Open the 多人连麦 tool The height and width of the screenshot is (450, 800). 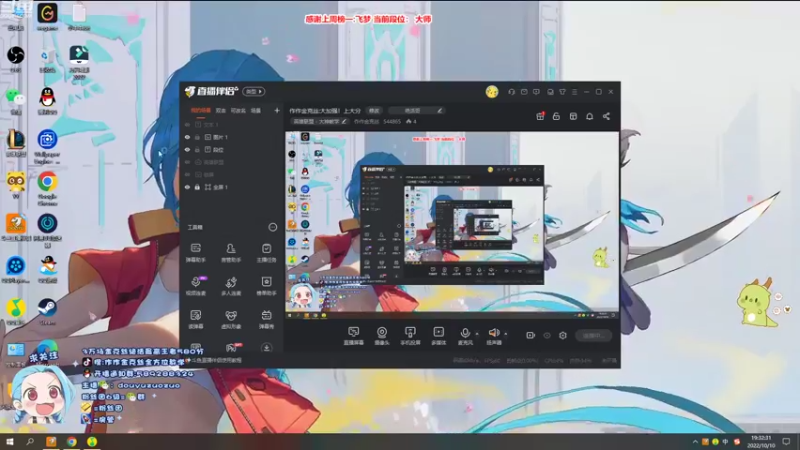click(231, 286)
